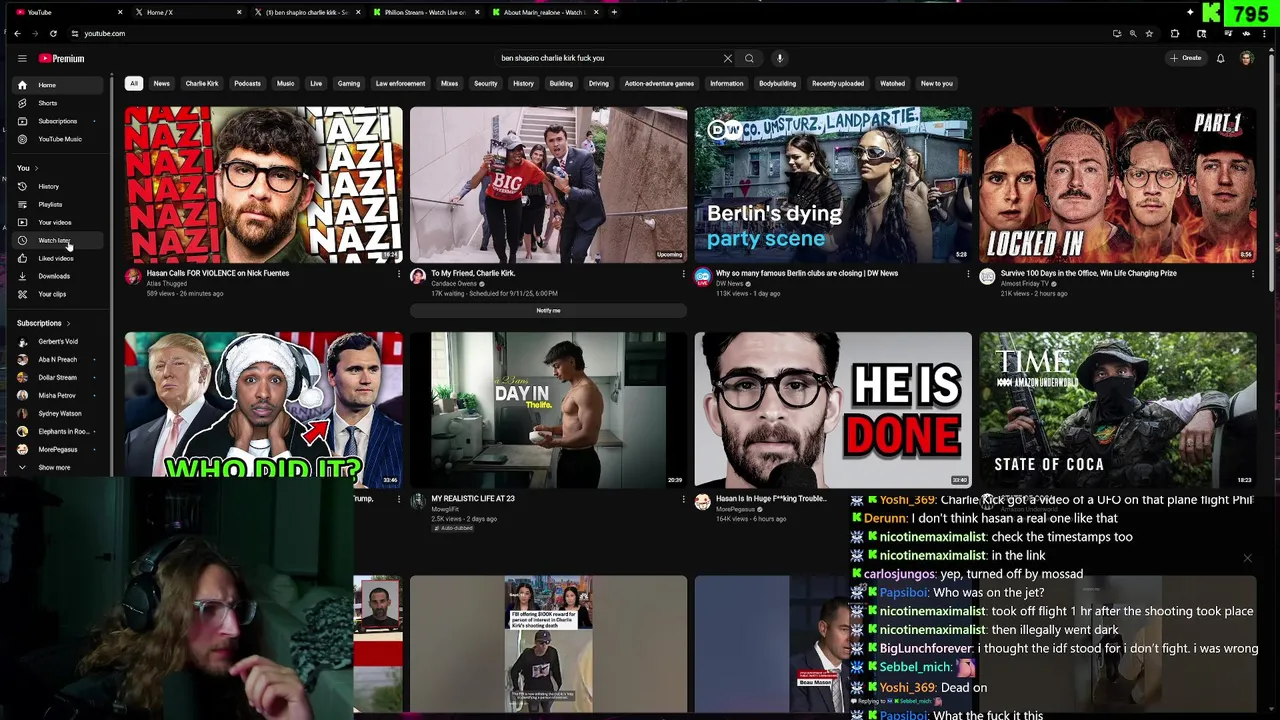Open STATE OF COCA video thumbnail
The image size is (1280, 720).
coord(1118,410)
